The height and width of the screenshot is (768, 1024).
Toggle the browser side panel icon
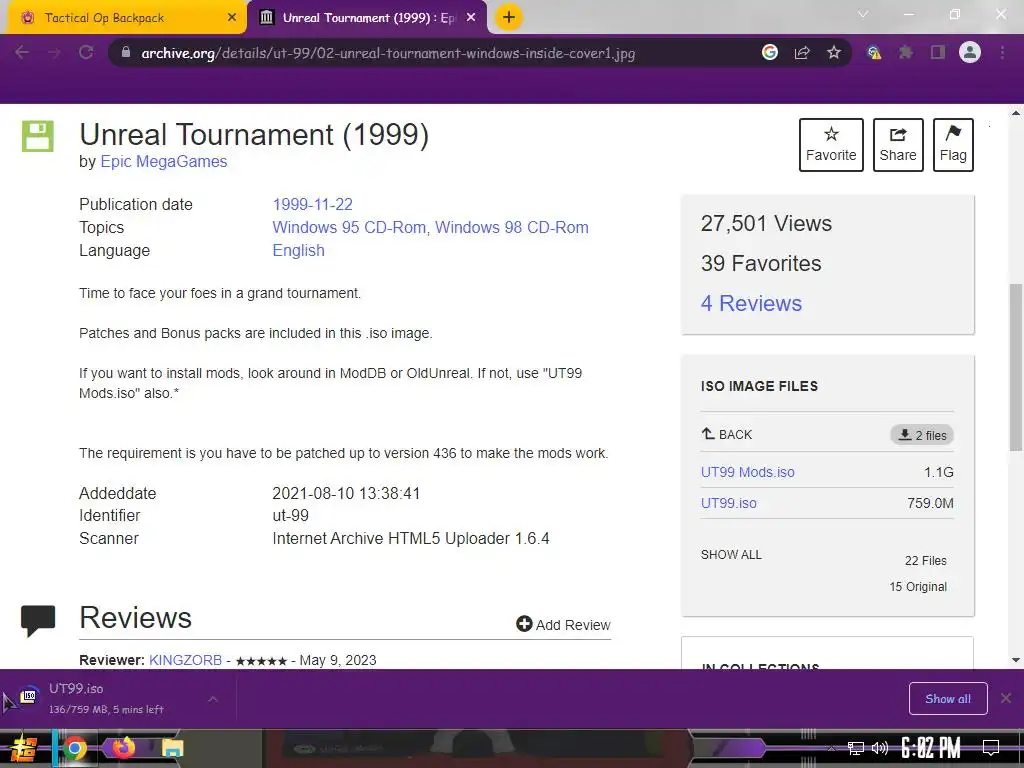[x=938, y=52]
